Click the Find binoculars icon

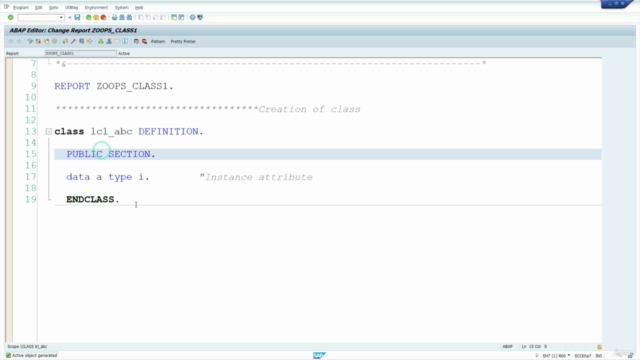(x=122, y=18)
